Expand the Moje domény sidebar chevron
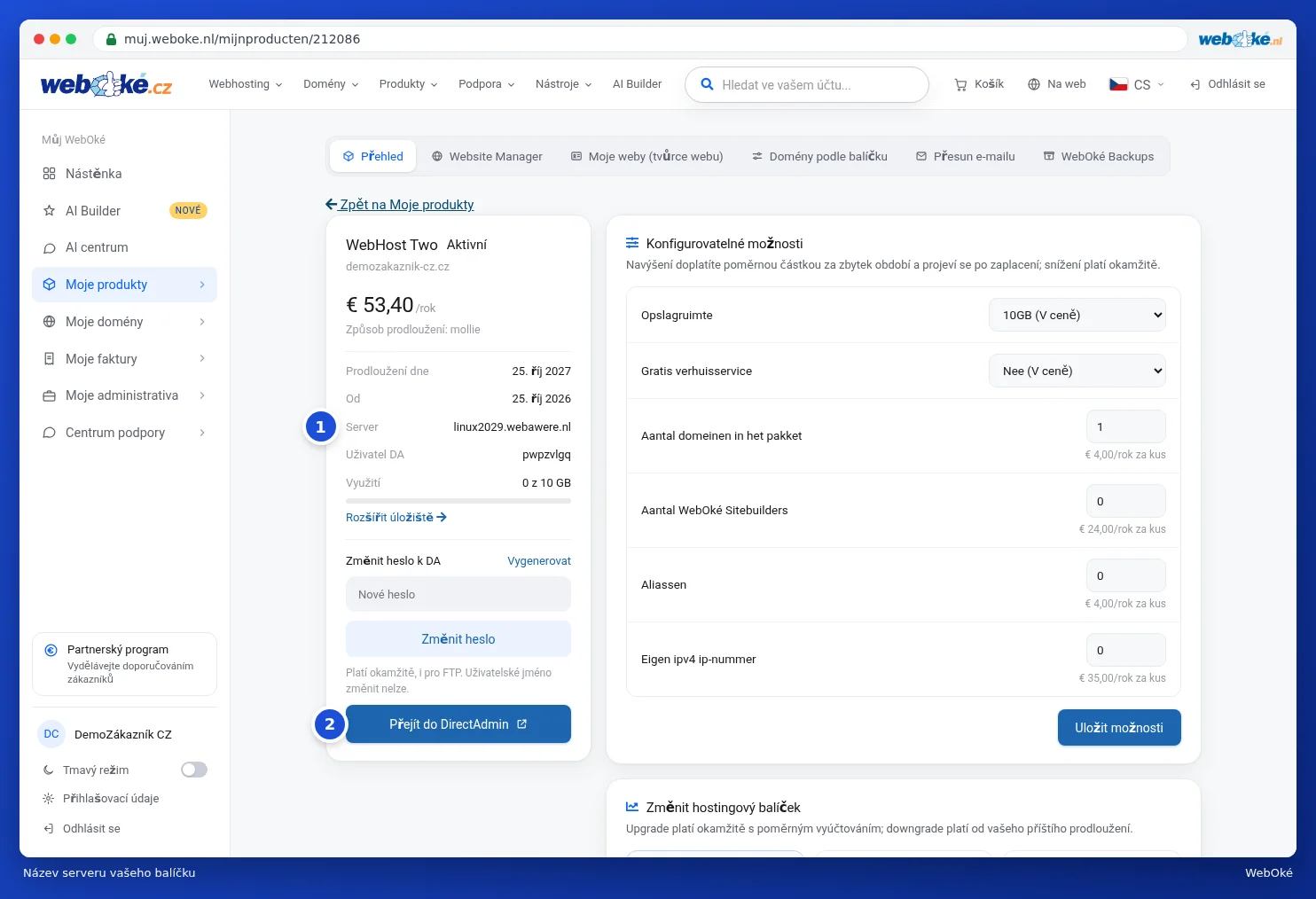Screen dimensions: 1316x899 (x=202, y=322)
